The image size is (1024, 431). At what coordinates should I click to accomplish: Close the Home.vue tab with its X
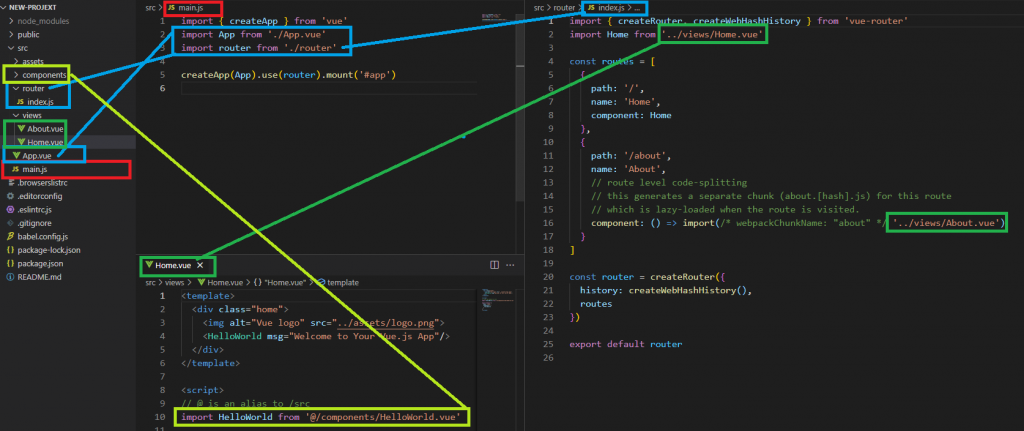(200, 265)
